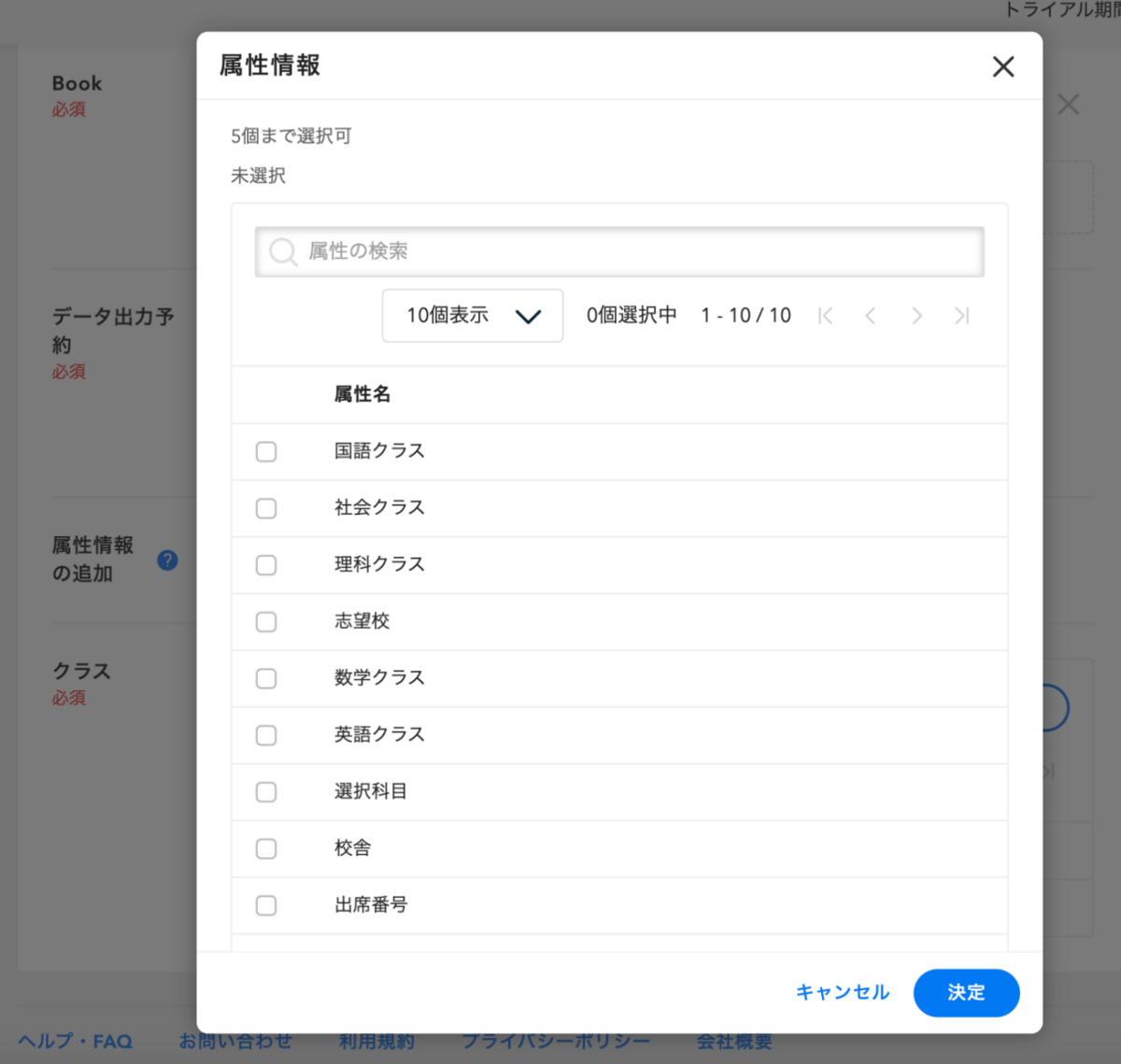1121x1064 pixels.
Task: Open help icon beside 属性情報の追加
Action: tap(167, 560)
